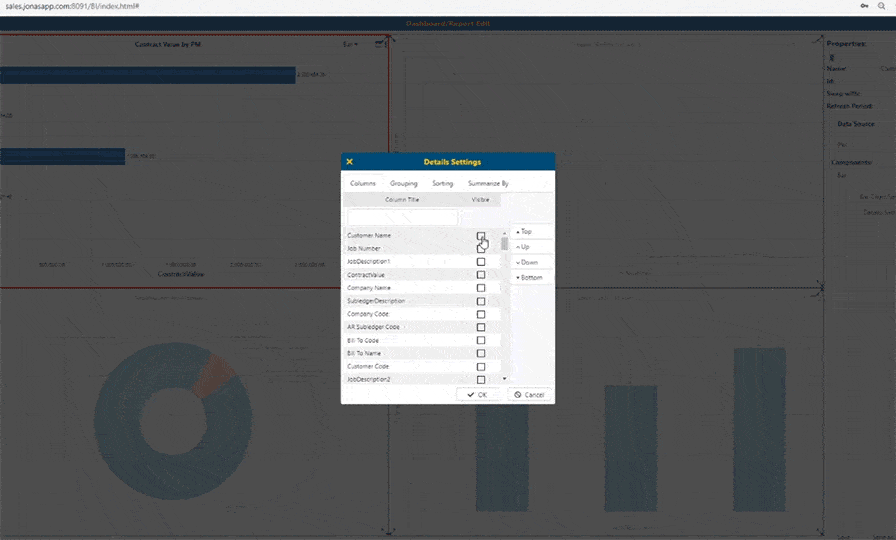The width and height of the screenshot is (896, 540).
Task: Tick the Company Name visible checkbox
Action: (x=481, y=288)
